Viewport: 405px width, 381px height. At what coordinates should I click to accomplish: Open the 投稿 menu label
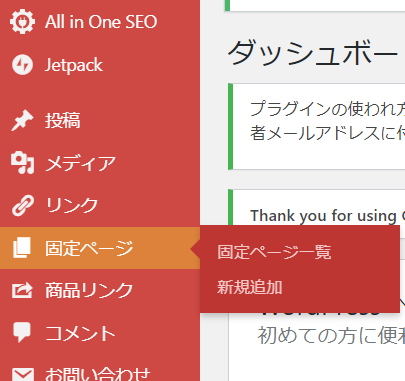click(x=63, y=121)
